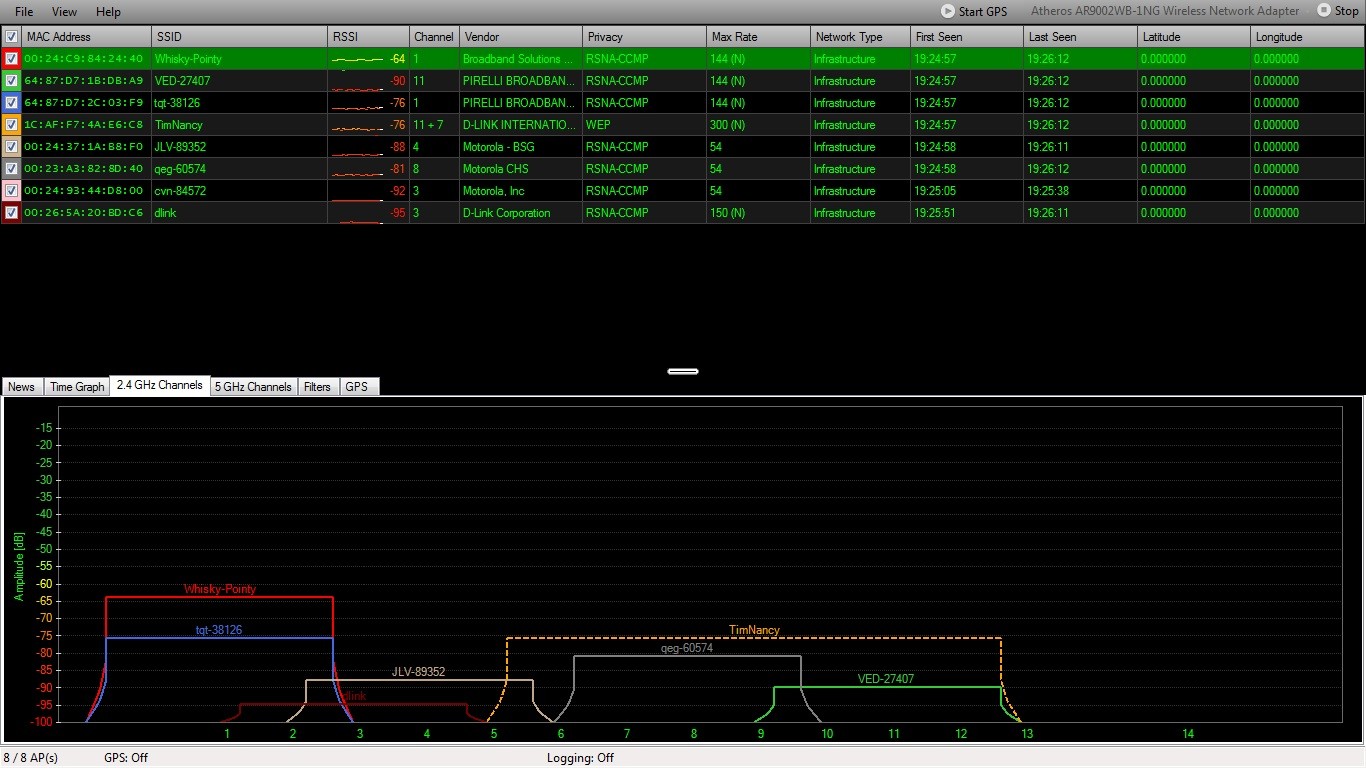1366x768 pixels.
Task: Uncheck the TimNancy network checkbox
Action: pos(11,125)
